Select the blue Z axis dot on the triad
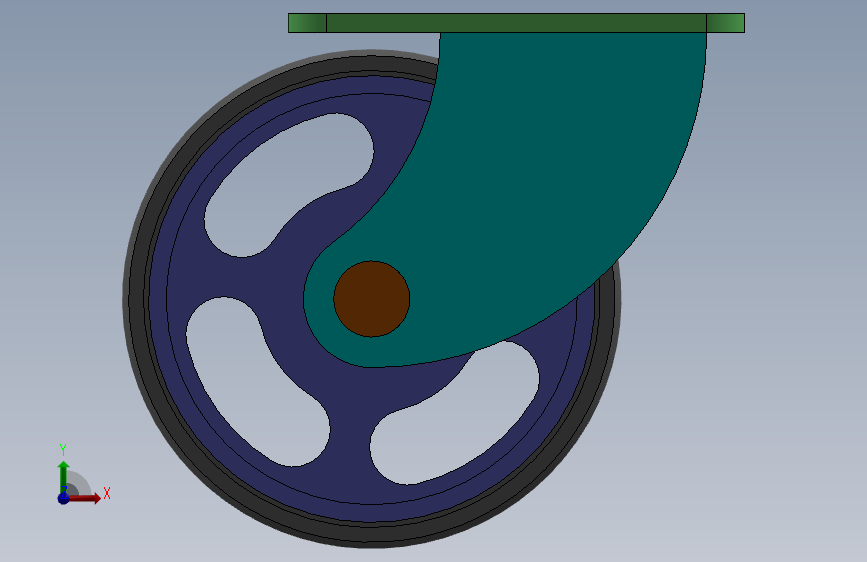 (x=63, y=498)
